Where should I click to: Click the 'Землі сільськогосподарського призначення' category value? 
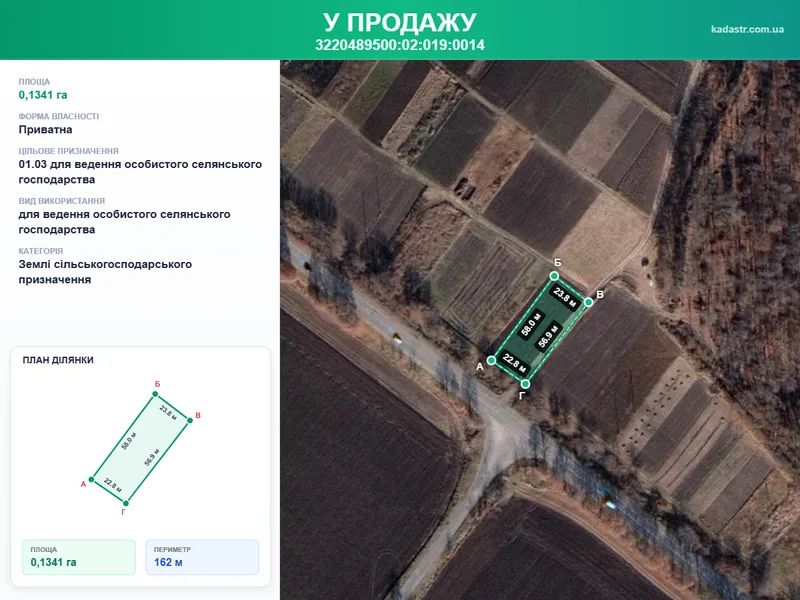point(105,272)
